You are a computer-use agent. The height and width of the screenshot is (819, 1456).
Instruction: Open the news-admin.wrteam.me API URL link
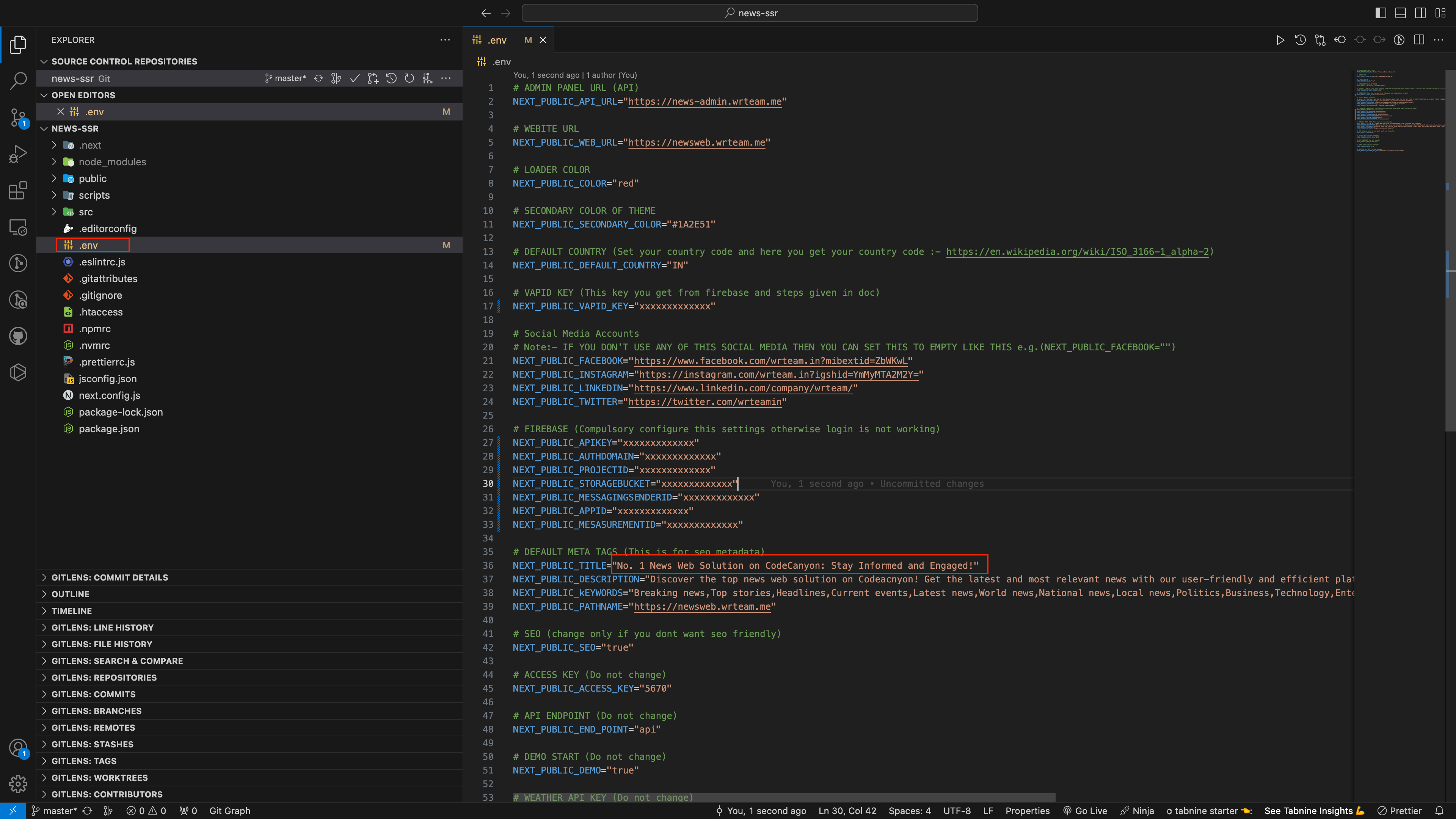(x=705, y=102)
